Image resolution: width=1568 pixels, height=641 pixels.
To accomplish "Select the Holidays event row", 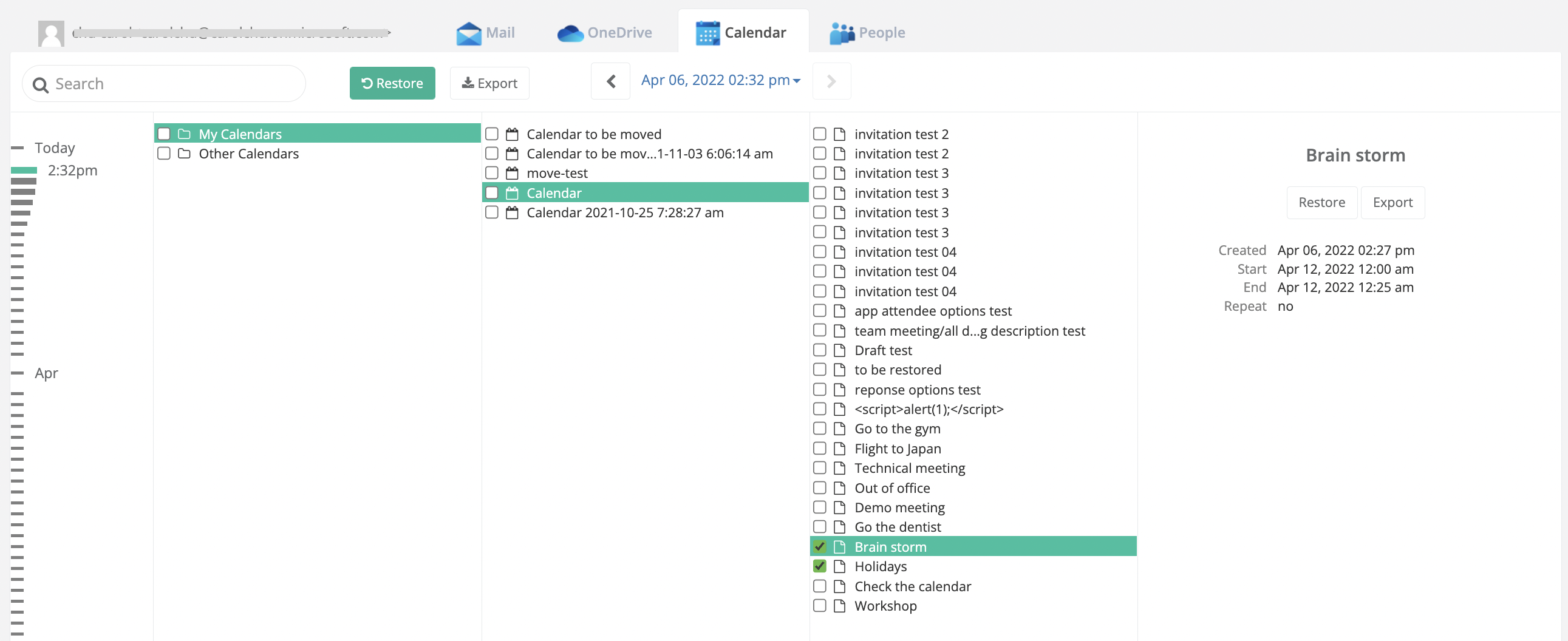I will (x=973, y=566).
